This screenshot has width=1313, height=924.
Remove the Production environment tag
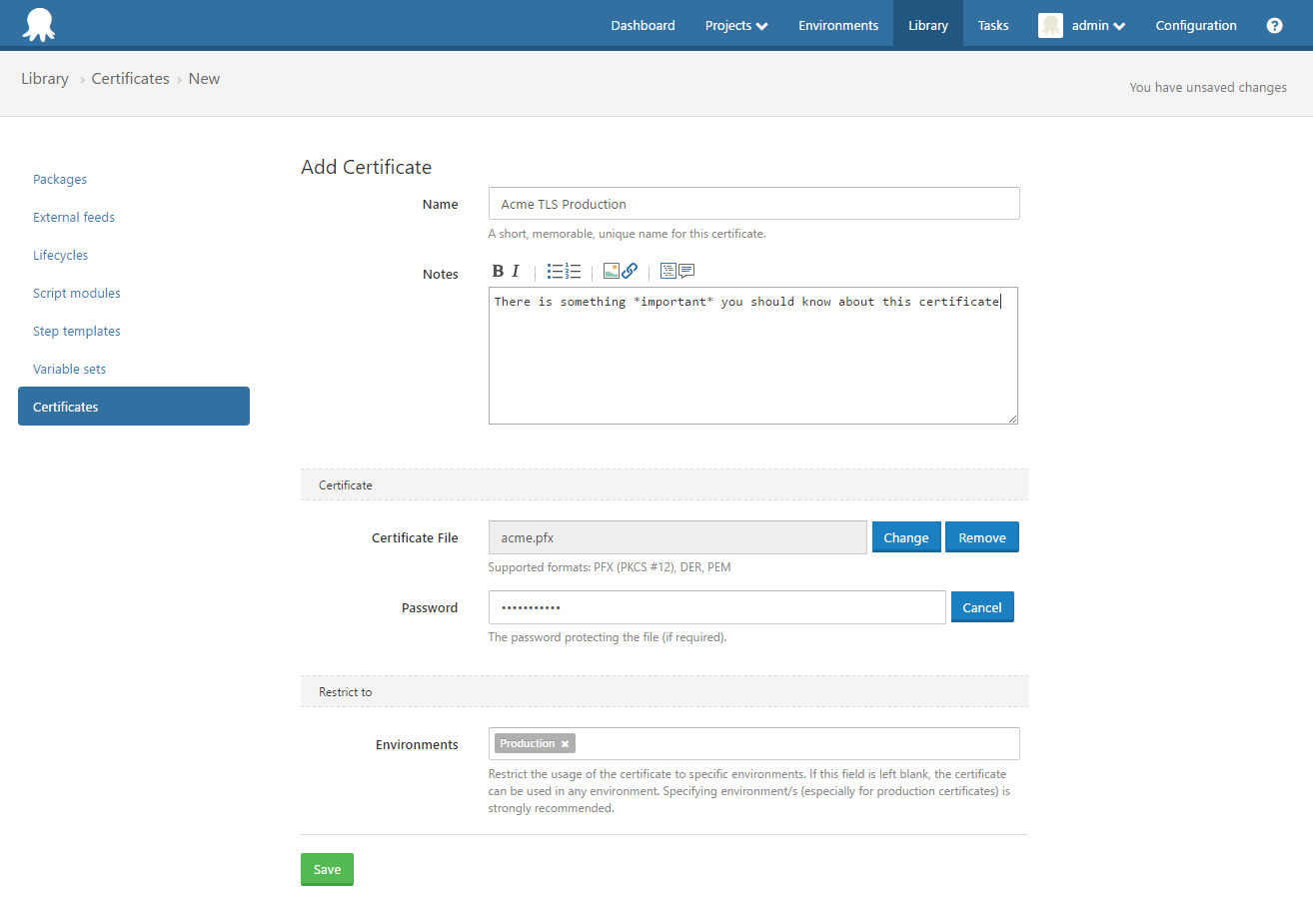[x=566, y=743]
